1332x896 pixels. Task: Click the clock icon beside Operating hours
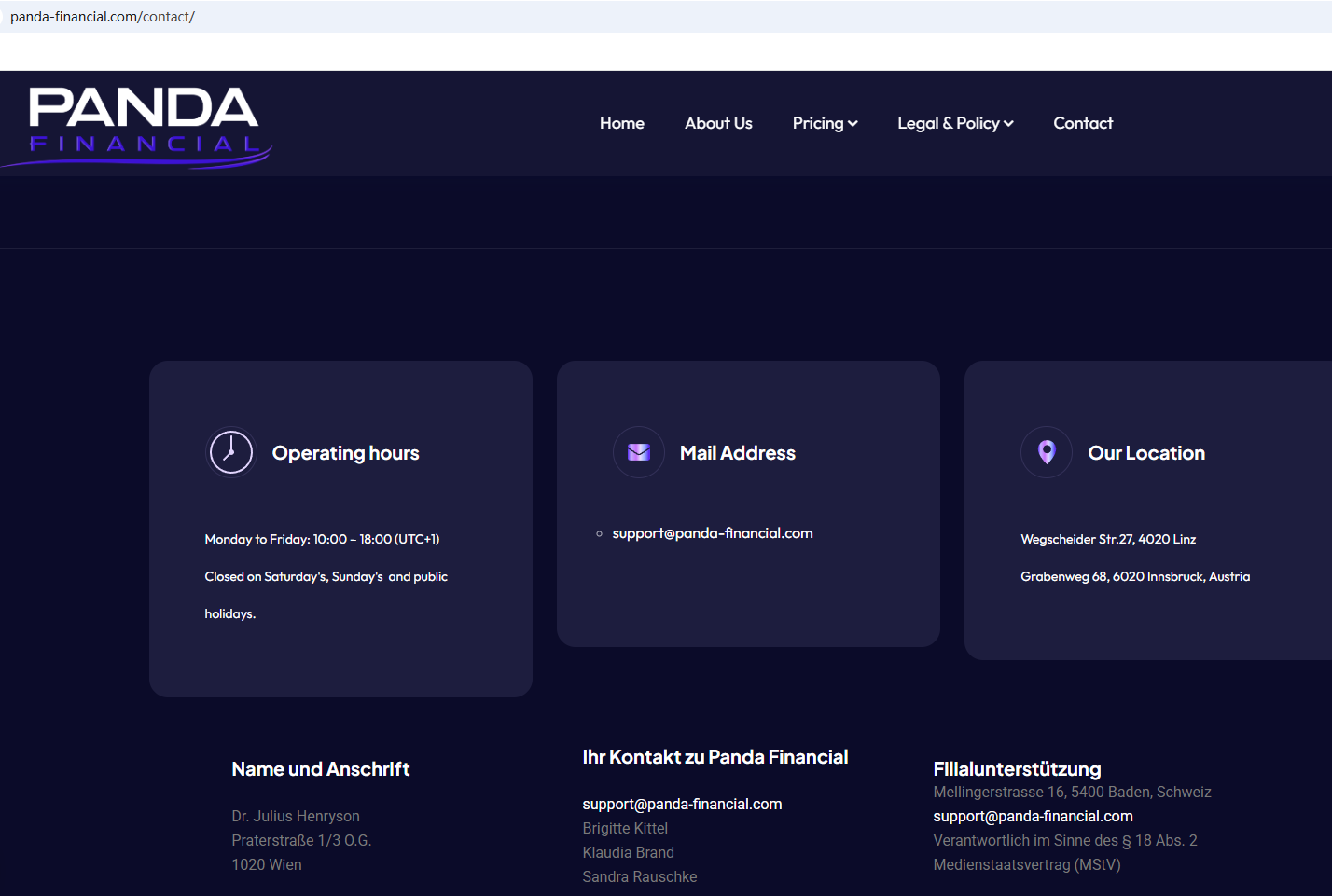230,452
